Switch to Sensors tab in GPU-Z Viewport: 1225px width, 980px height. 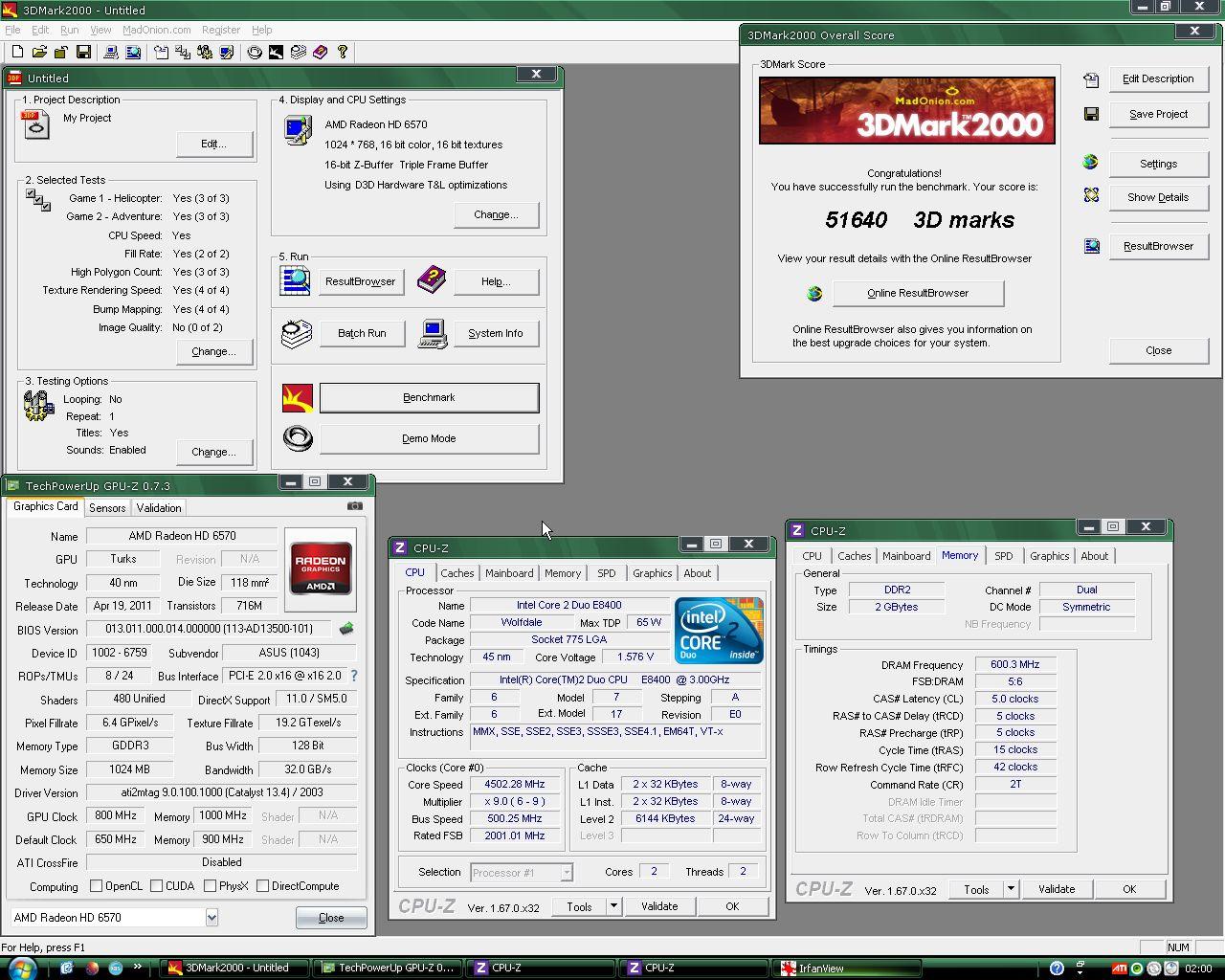(x=107, y=508)
